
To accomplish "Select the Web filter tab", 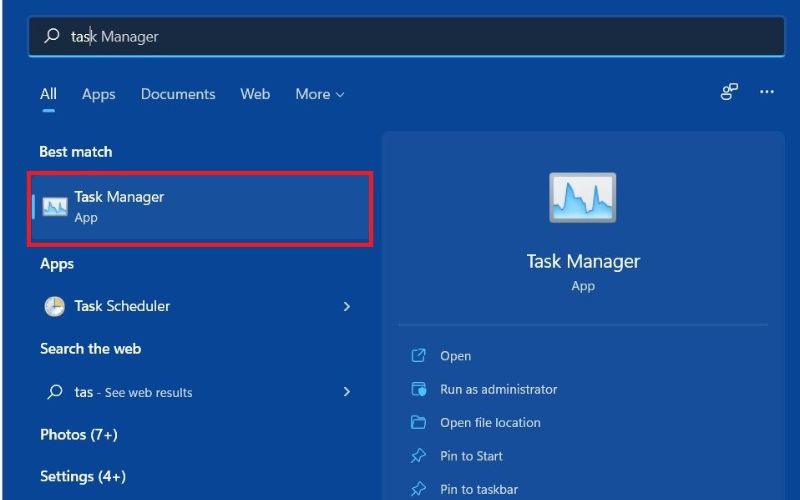I will tap(255, 94).
